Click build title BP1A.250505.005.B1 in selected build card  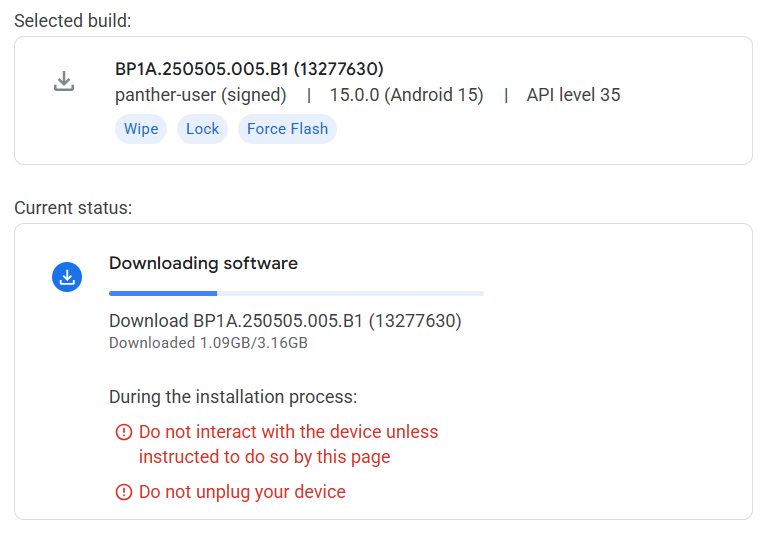(x=249, y=69)
